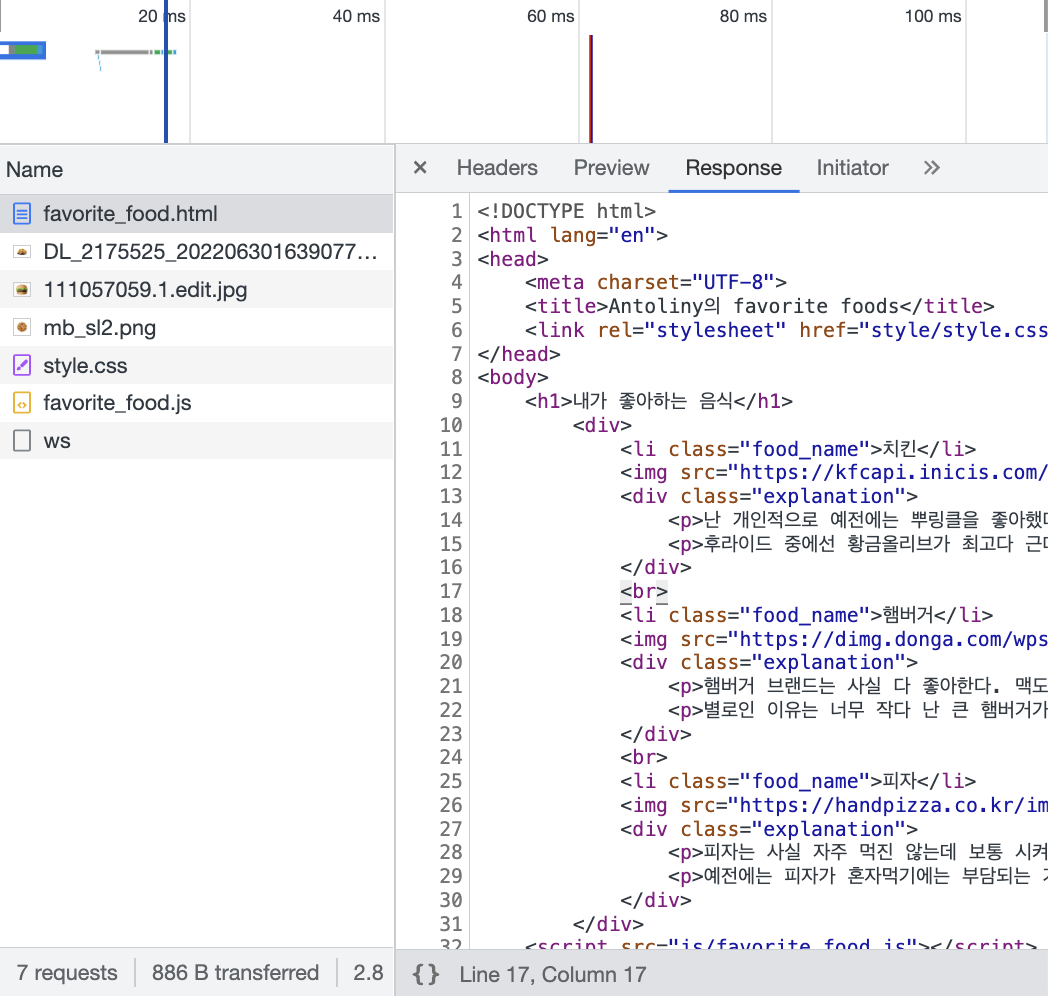Click the '100 ms' timeline label
Screen dimensions: 1048x996
(933, 16)
